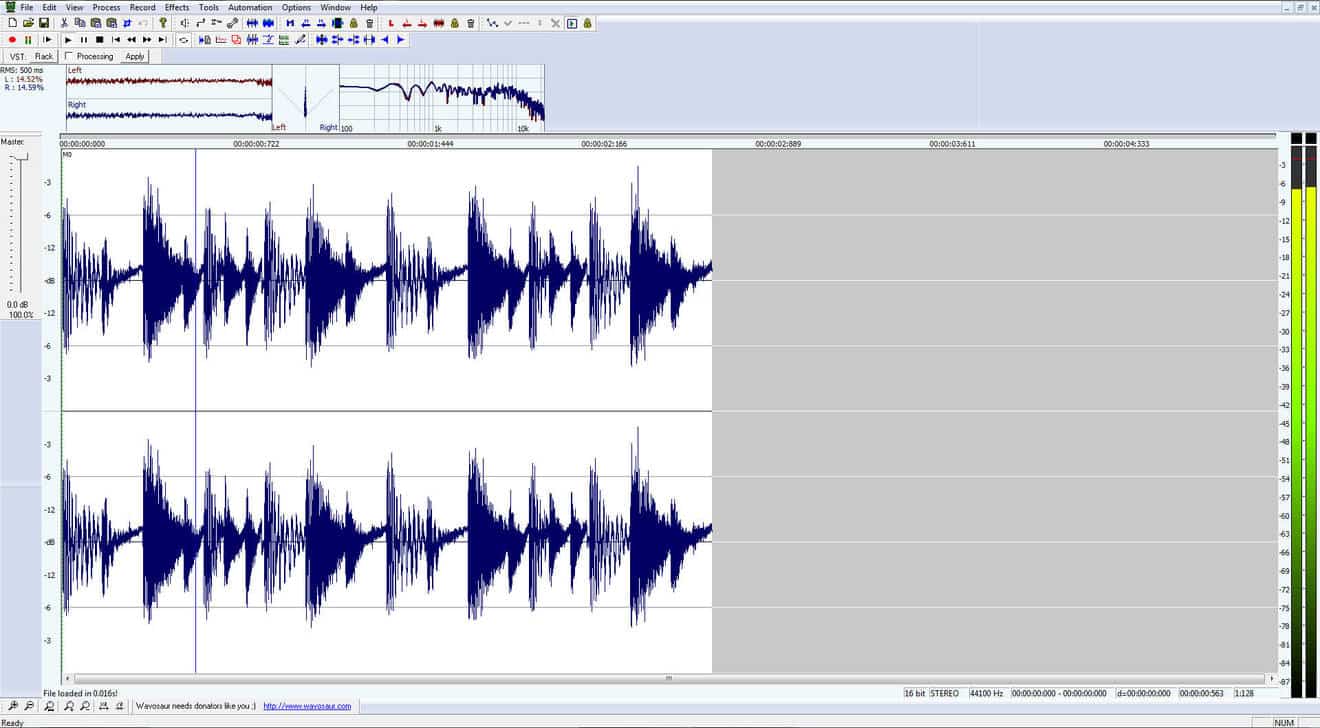Open the wavosaur.com website link

pos(307,706)
